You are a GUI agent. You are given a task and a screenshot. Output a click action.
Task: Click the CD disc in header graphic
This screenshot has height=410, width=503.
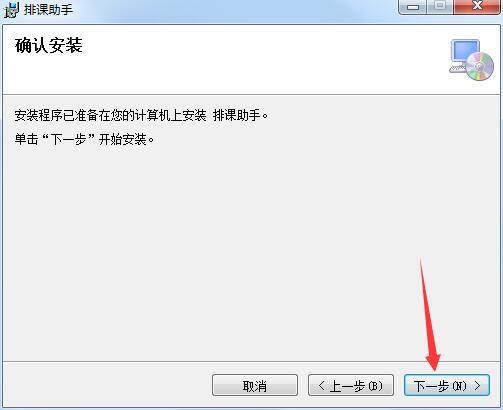[x=480, y=66]
